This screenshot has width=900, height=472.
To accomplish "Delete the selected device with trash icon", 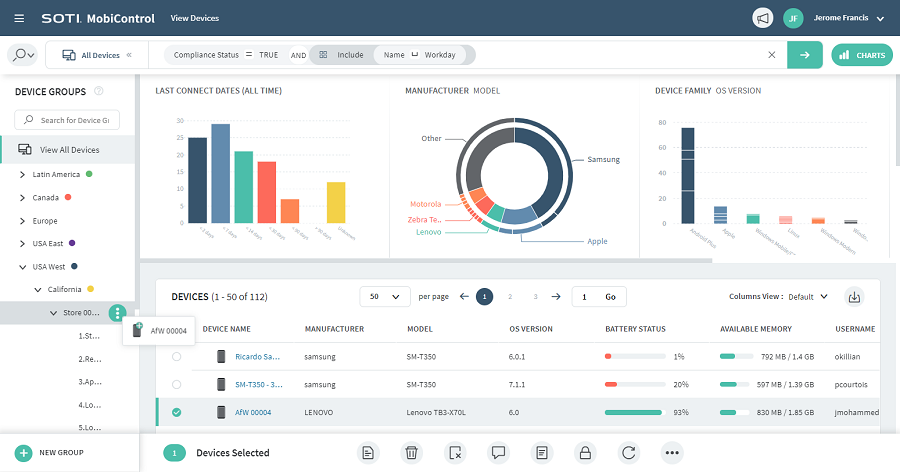I will 410,453.
